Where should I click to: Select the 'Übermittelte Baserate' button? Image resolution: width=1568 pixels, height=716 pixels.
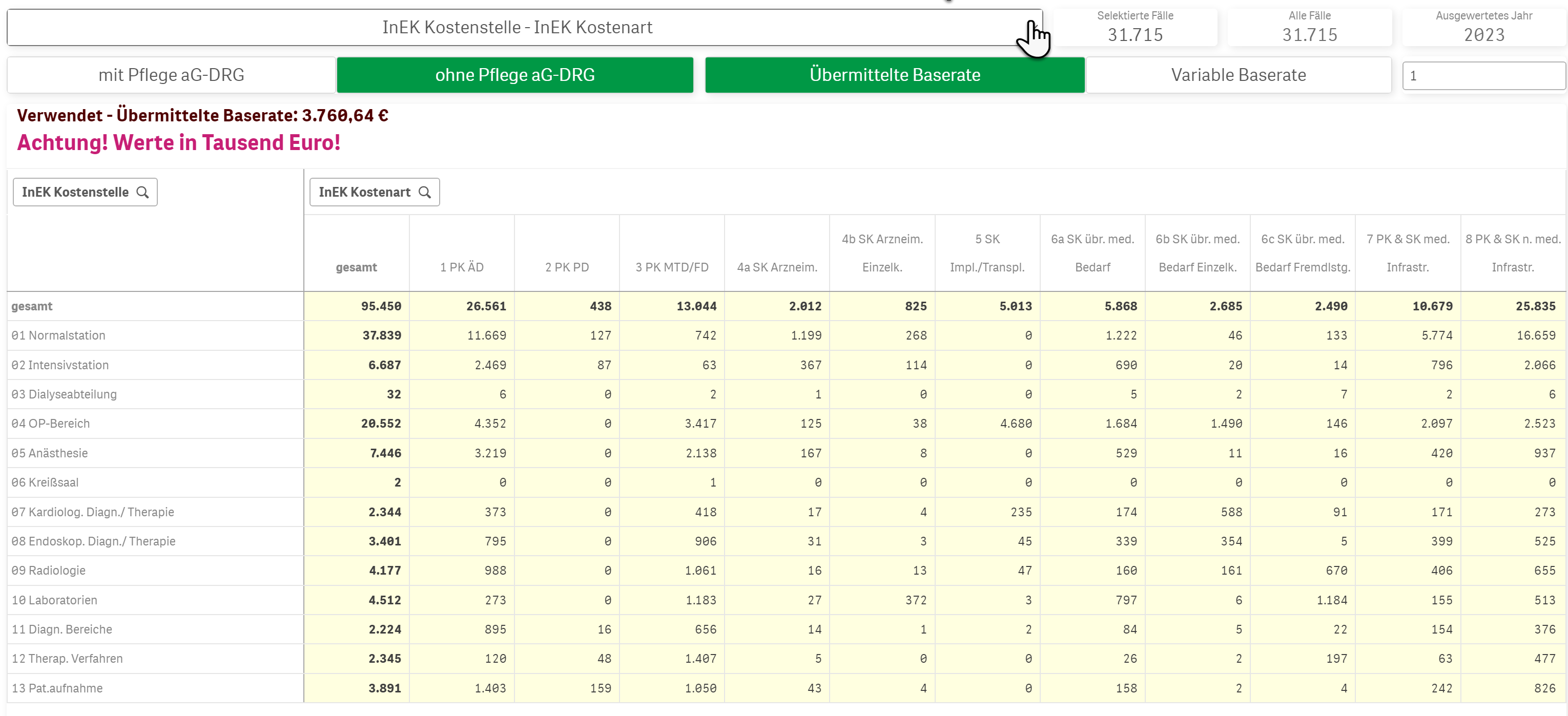click(x=894, y=75)
